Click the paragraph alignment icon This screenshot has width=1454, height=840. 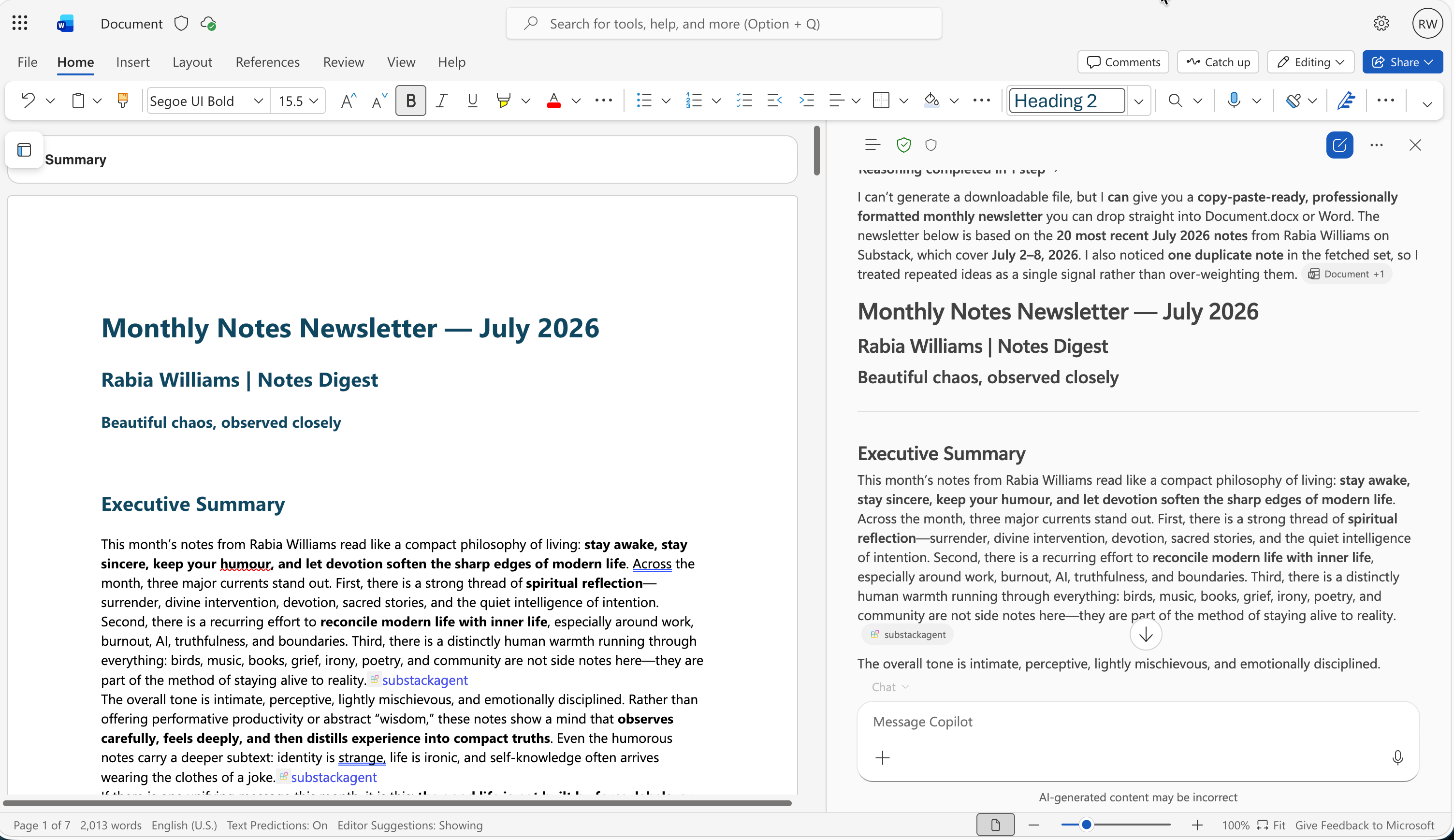(x=837, y=101)
